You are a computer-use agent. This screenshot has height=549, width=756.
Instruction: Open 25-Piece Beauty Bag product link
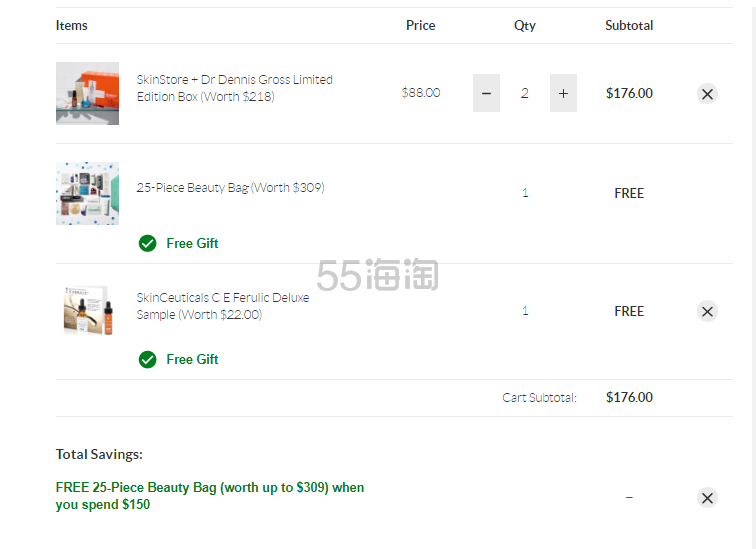(230, 187)
